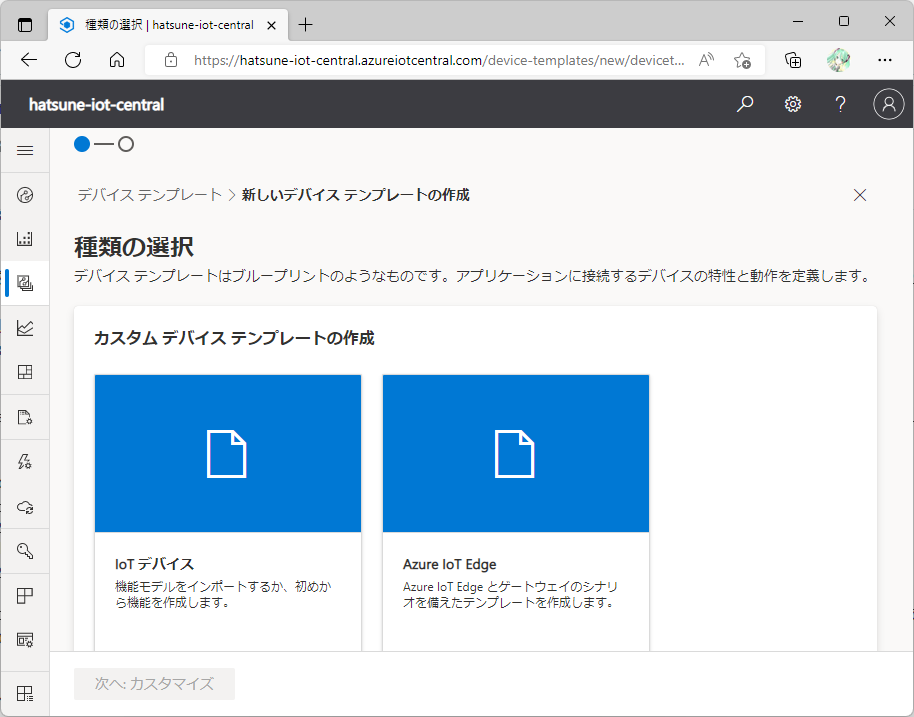Open the Rules lightning icon
The height and width of the screenshot is (717, 914).
pyautogui.click(x=25, y=462)
